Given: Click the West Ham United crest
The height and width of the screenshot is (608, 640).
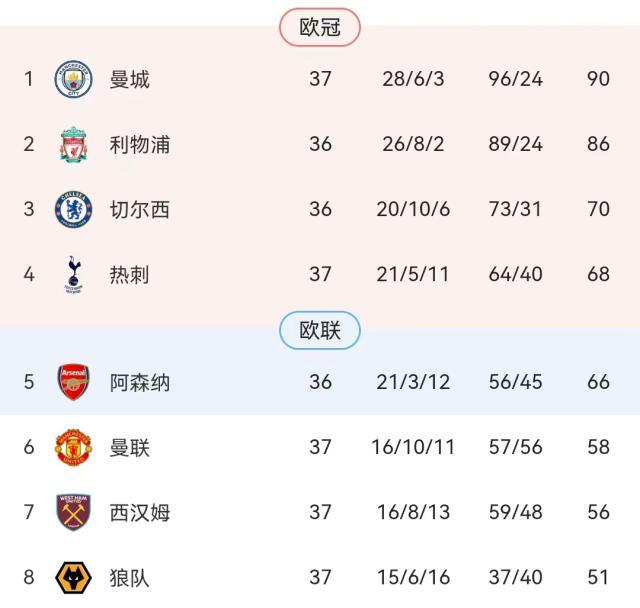Looking at the screenshot, I should click(73, 513).
